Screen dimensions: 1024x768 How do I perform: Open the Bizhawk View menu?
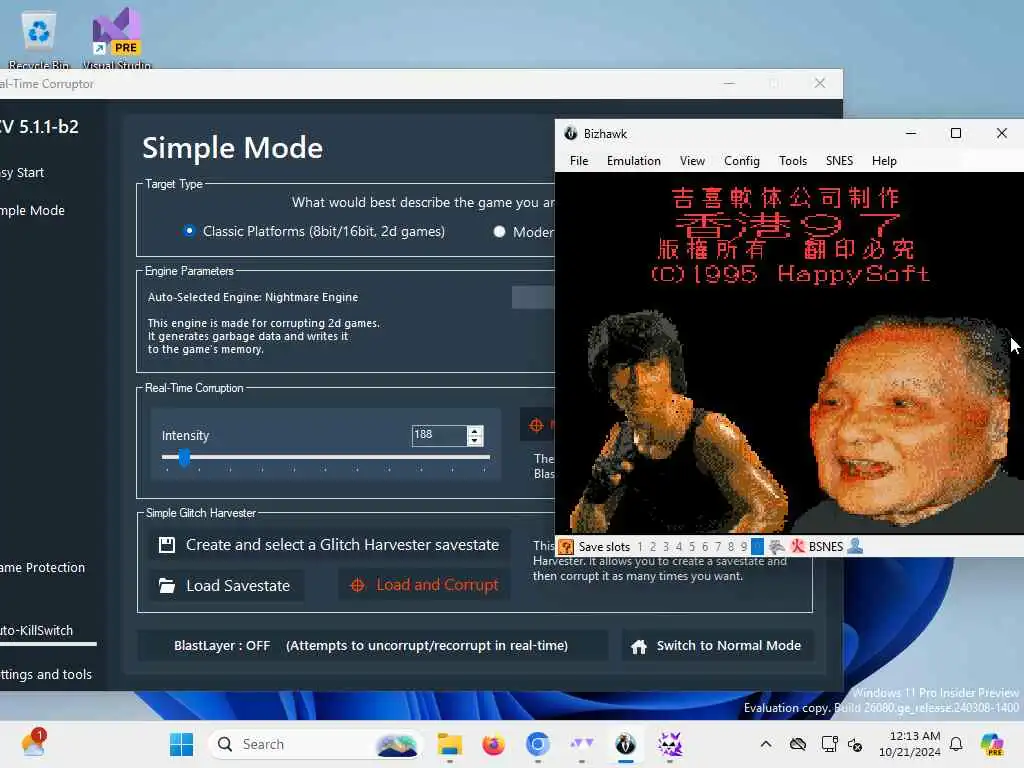click(692, 161)
